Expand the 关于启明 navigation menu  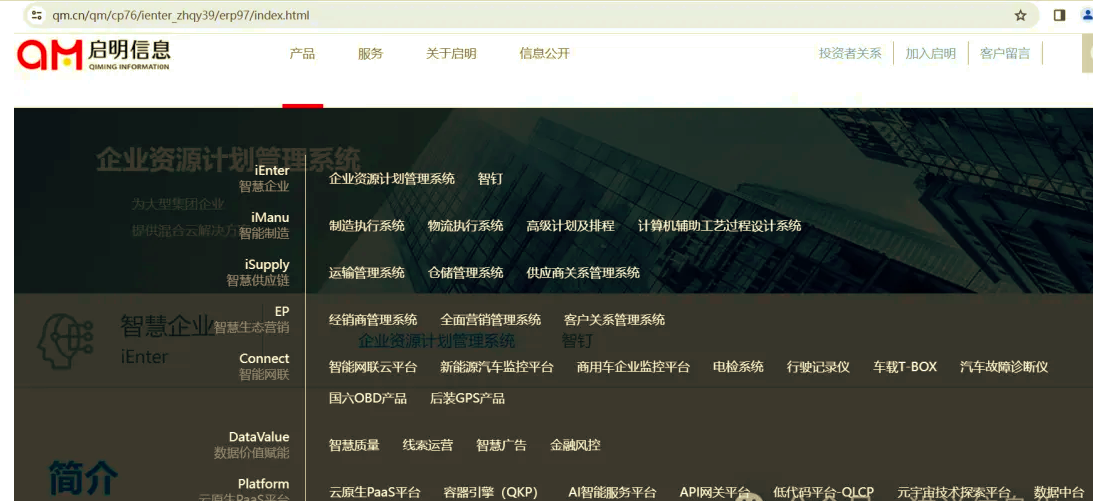point(451,54)
